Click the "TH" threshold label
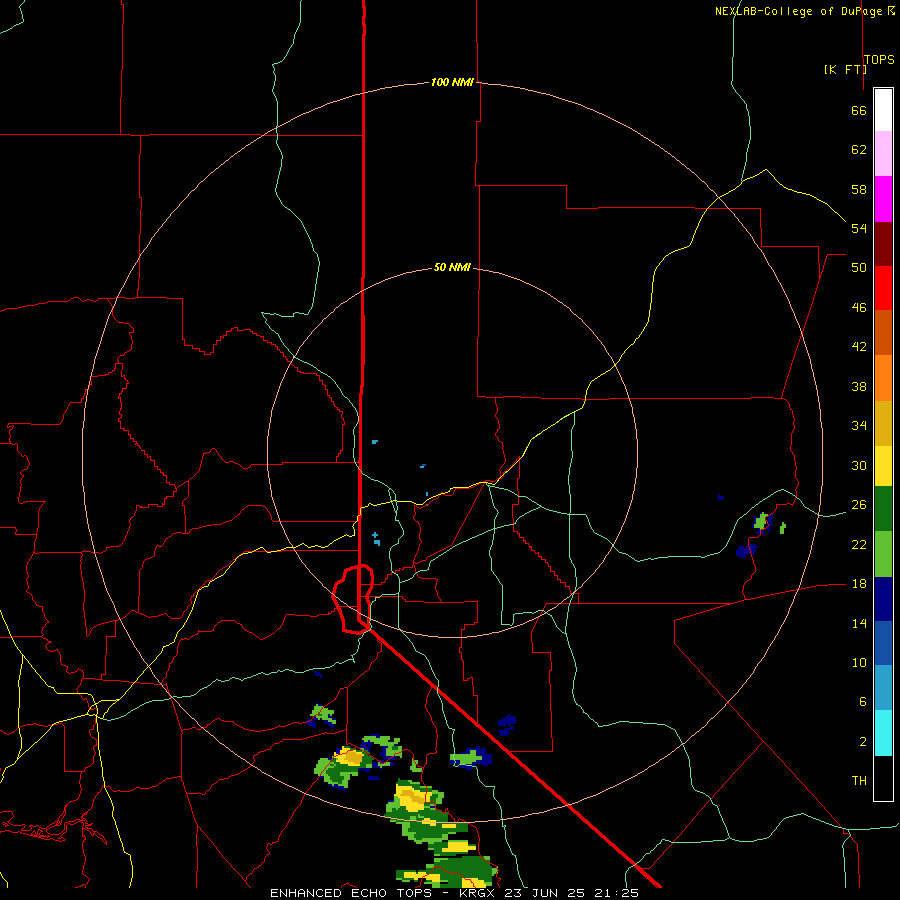This screenshot has height=900, width=900. pyautogui.click(x=859, y=781)
